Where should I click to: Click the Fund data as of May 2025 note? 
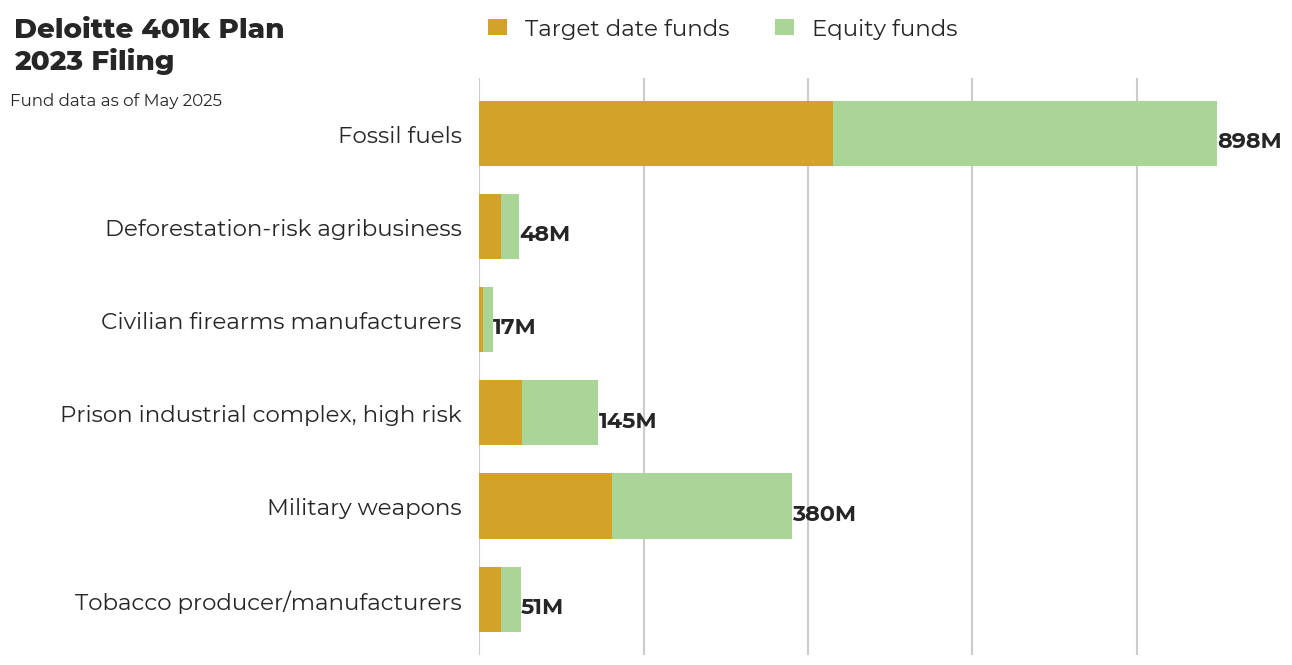[116, 101]
